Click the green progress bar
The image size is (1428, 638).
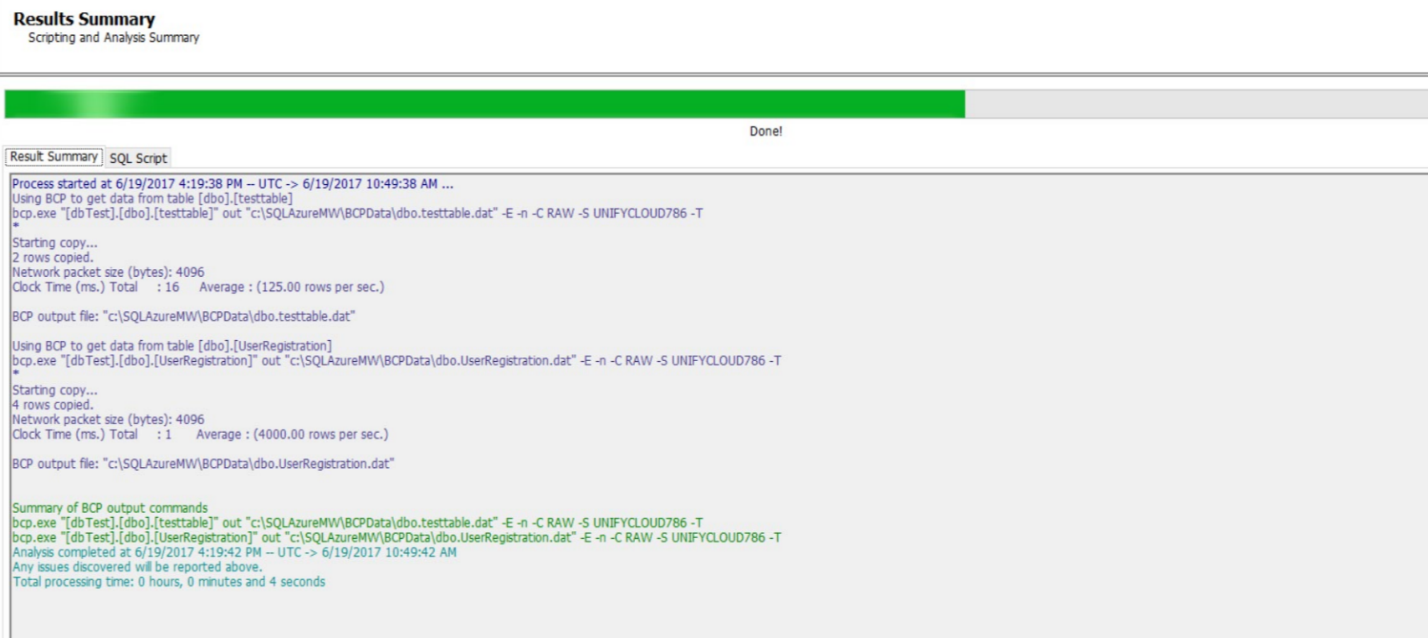(485, 104)
